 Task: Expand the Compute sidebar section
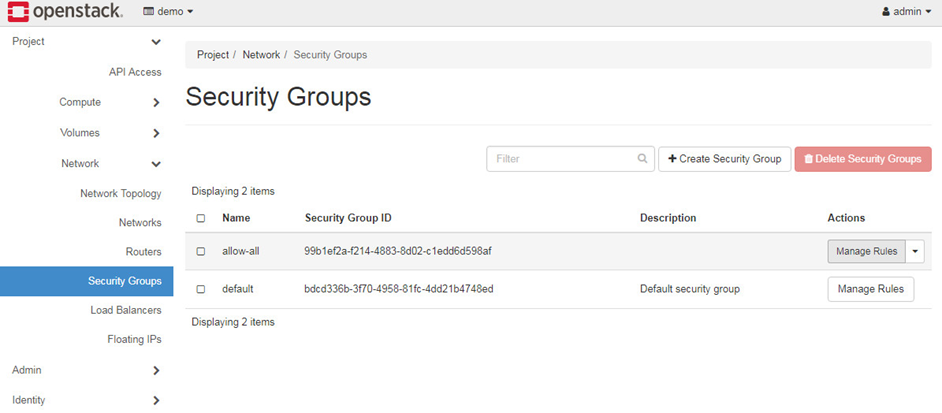[x=156, y=102]
